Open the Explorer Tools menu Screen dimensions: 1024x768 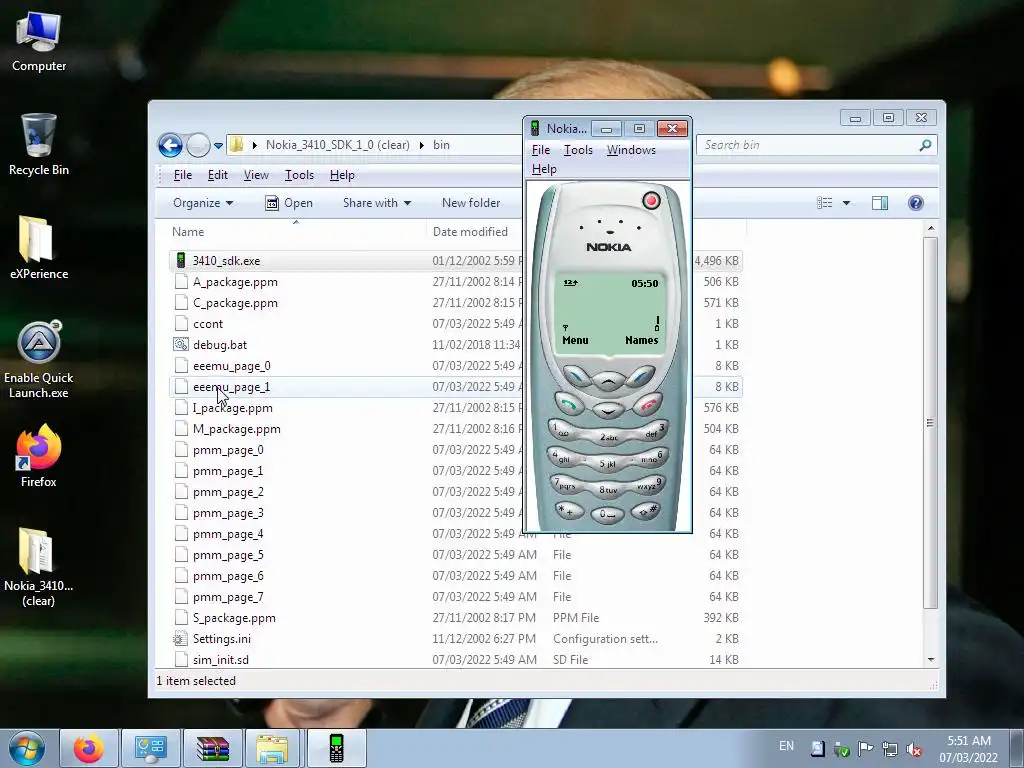point(299,175)
